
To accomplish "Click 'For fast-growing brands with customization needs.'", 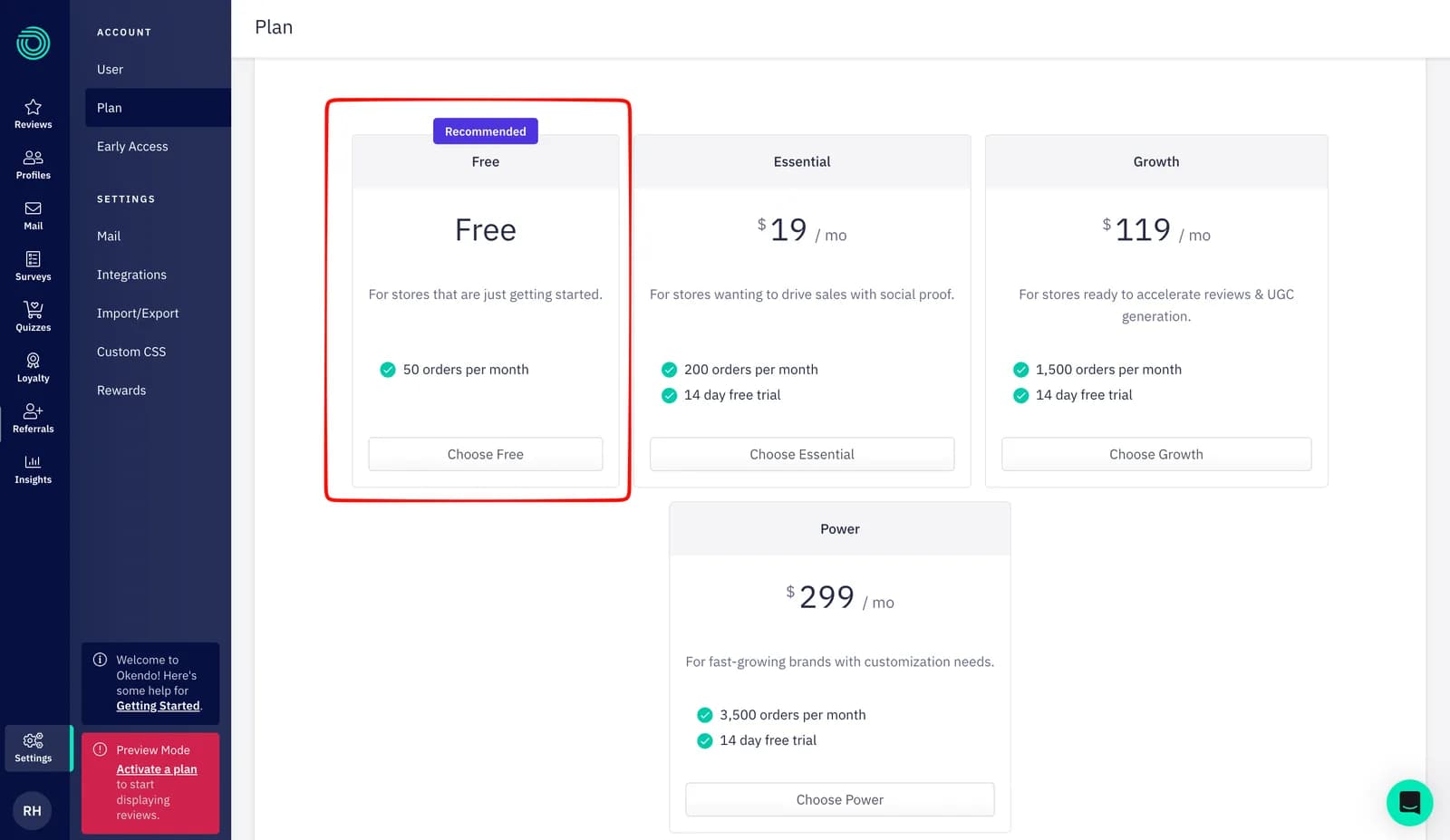I will (x=840, y=661).
